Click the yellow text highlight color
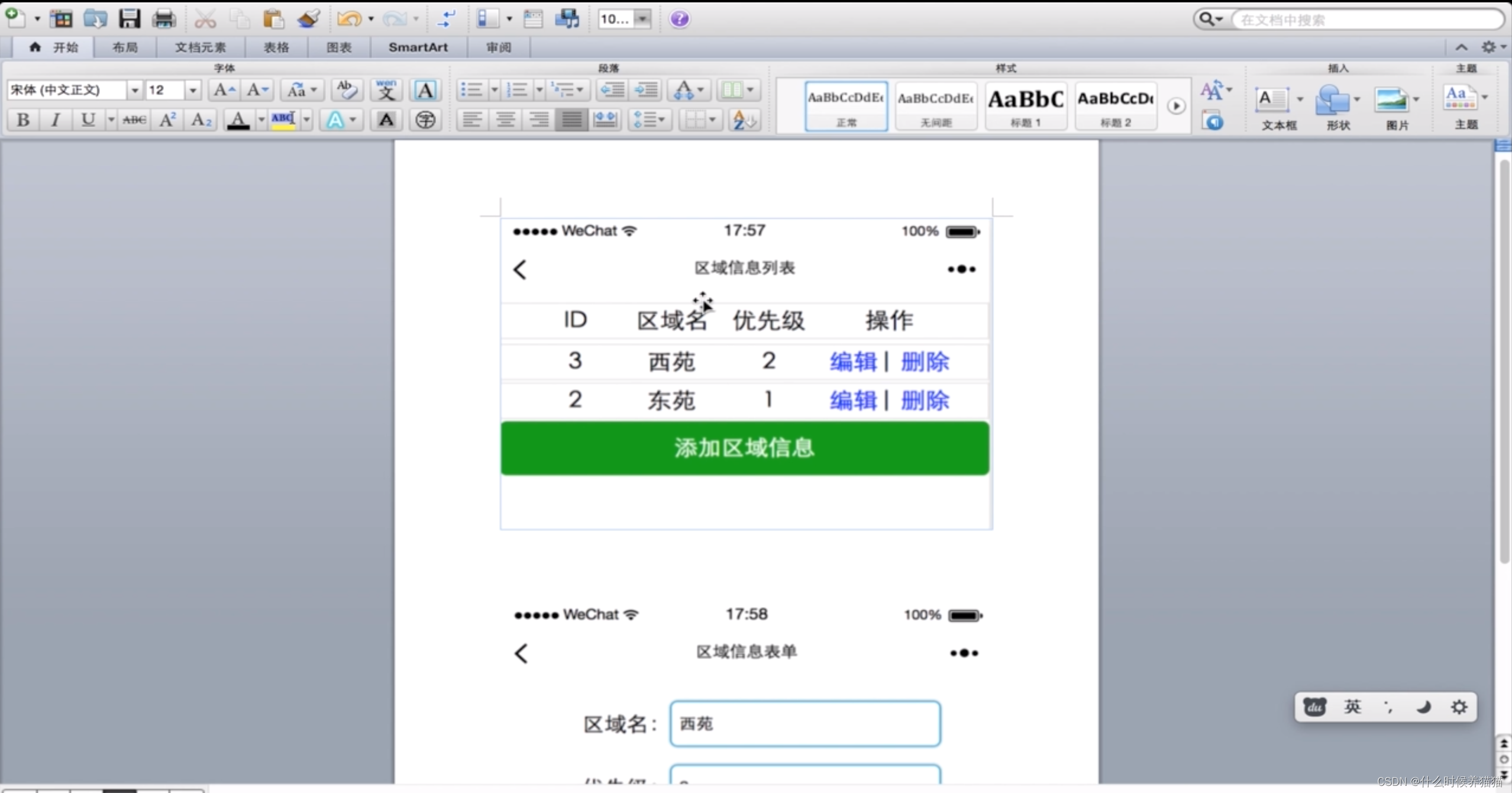Screen dimensions: 1512x793 [x=283, y=120]
